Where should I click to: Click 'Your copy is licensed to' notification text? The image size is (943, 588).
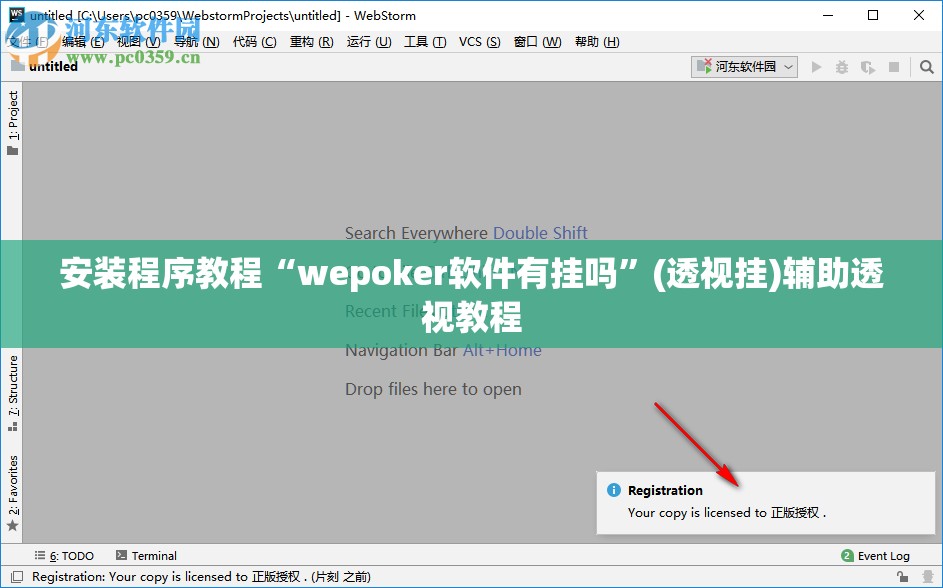tap(697, 512)
